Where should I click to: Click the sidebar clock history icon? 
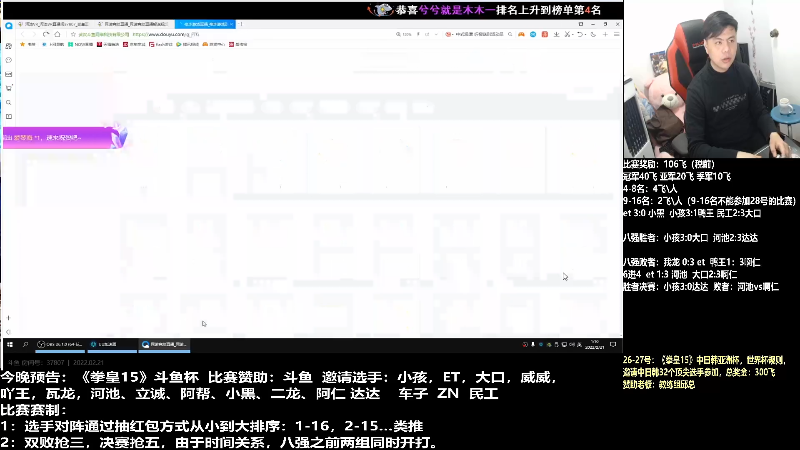9,60
